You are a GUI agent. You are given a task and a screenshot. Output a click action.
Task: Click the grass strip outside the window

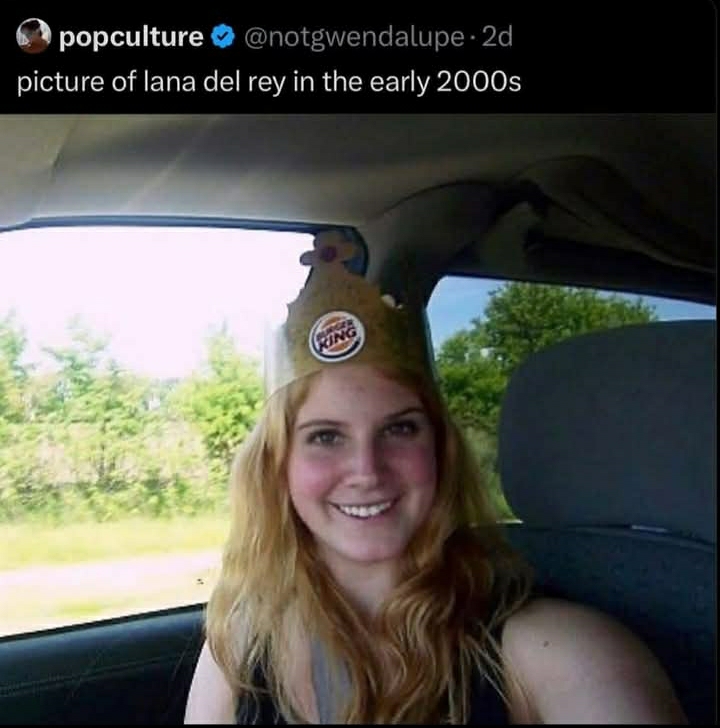111,539
